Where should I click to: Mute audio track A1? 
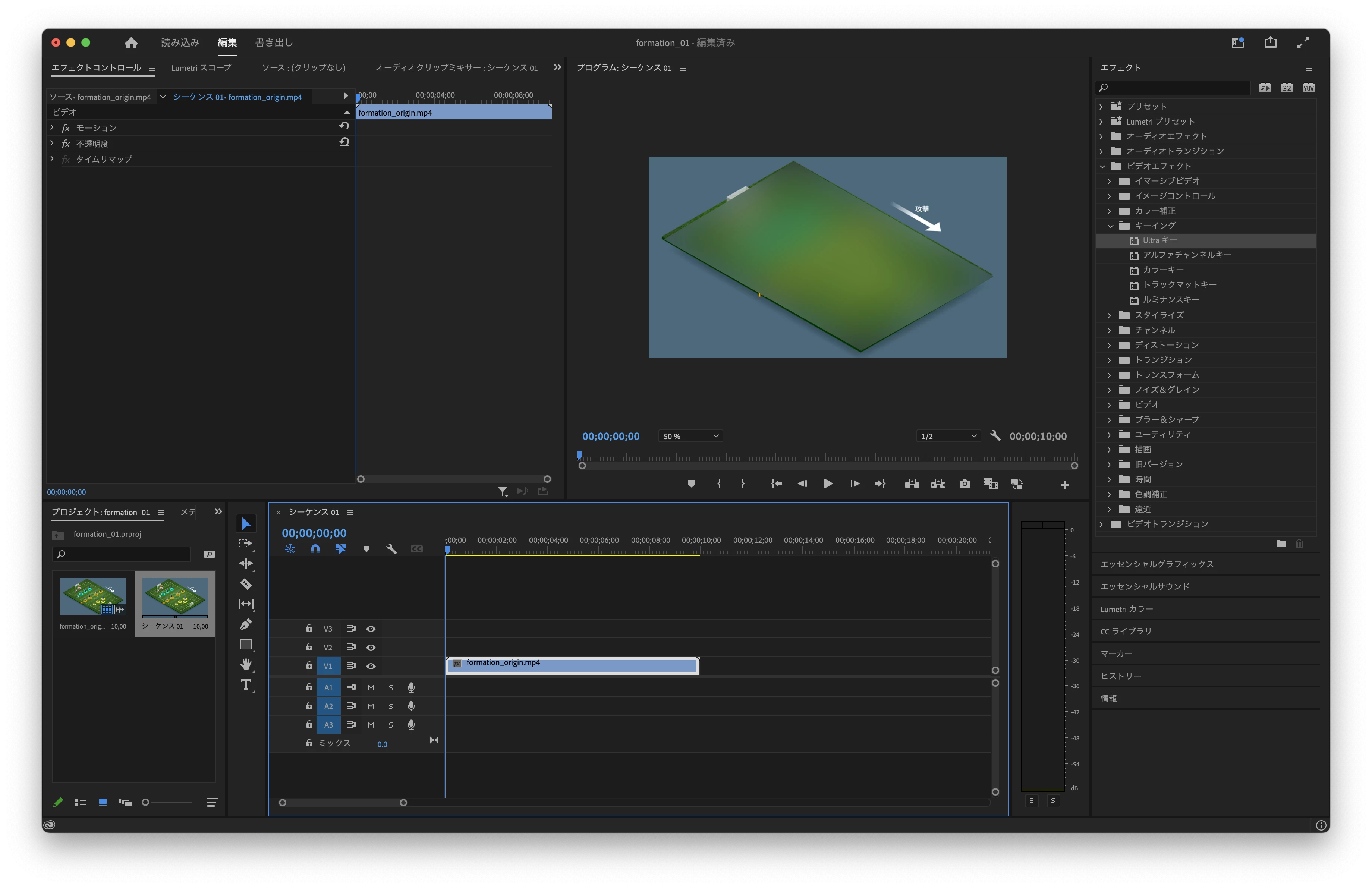(x=371, y=687)
